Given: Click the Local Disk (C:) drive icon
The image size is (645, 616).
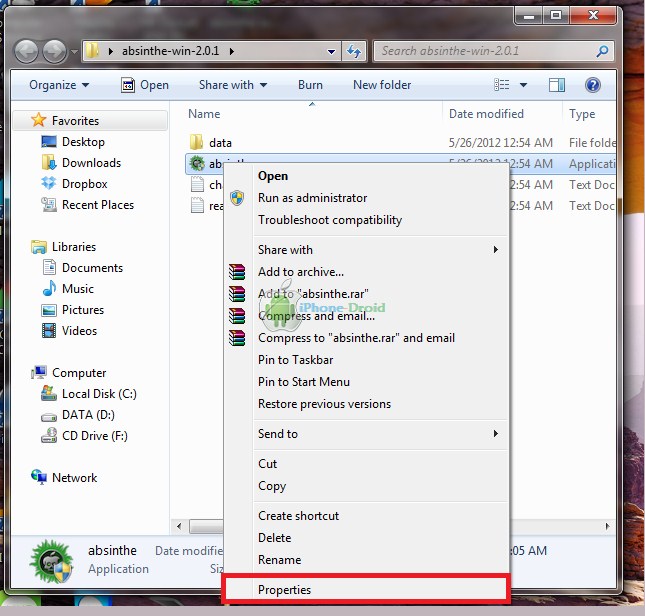Looking at the screenshot, I should pyautogui.click(x=49, y=393).
